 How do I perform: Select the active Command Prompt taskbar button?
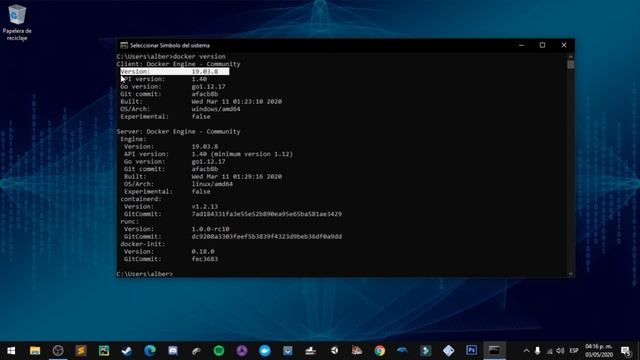[494, 351]
